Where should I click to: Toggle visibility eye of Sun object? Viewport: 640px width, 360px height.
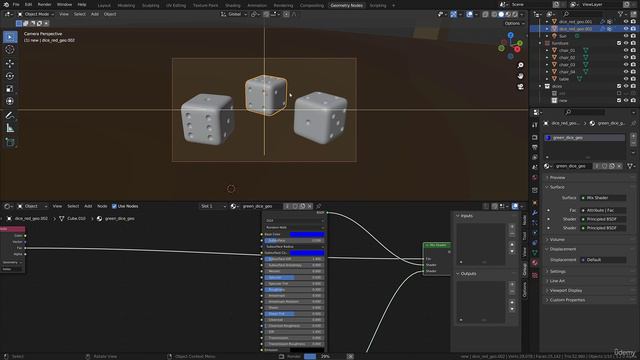coord(626,36)
